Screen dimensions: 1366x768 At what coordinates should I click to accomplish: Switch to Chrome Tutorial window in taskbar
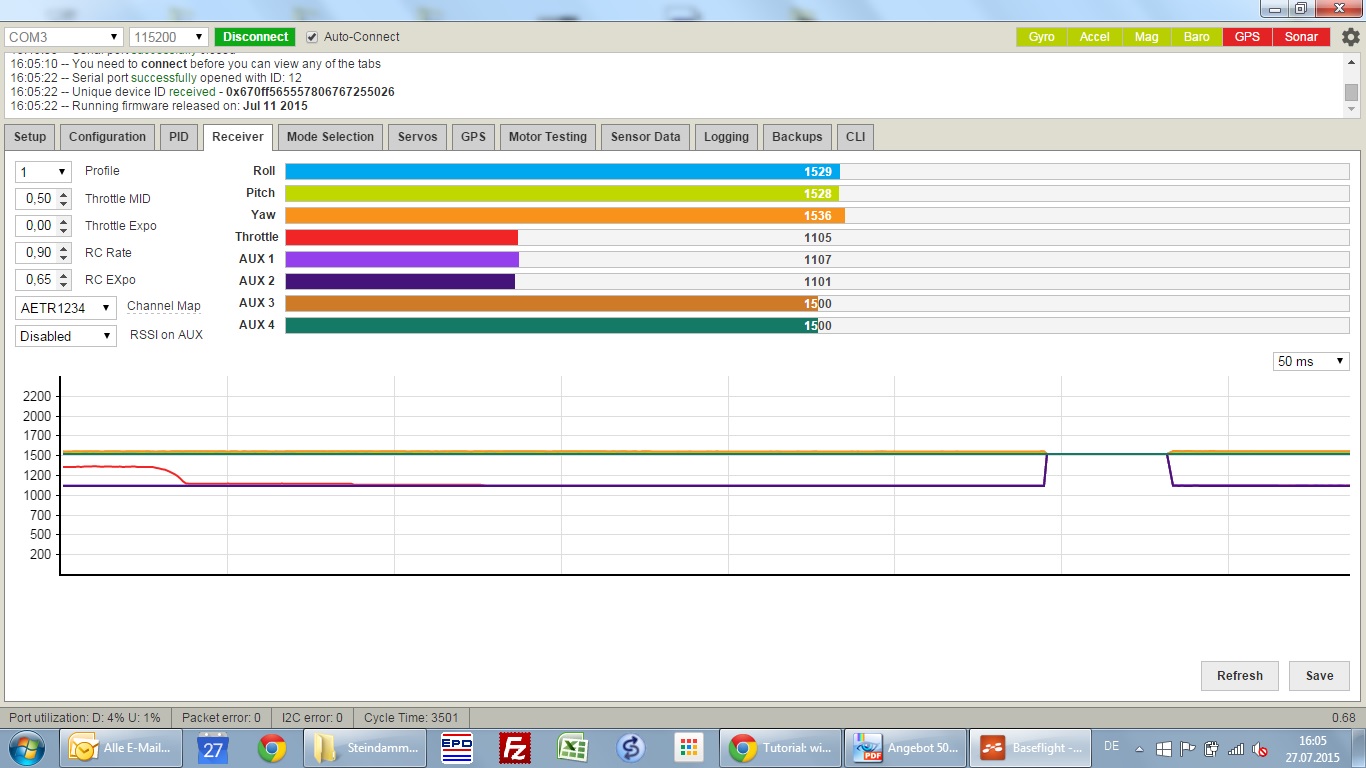point(780,747)
